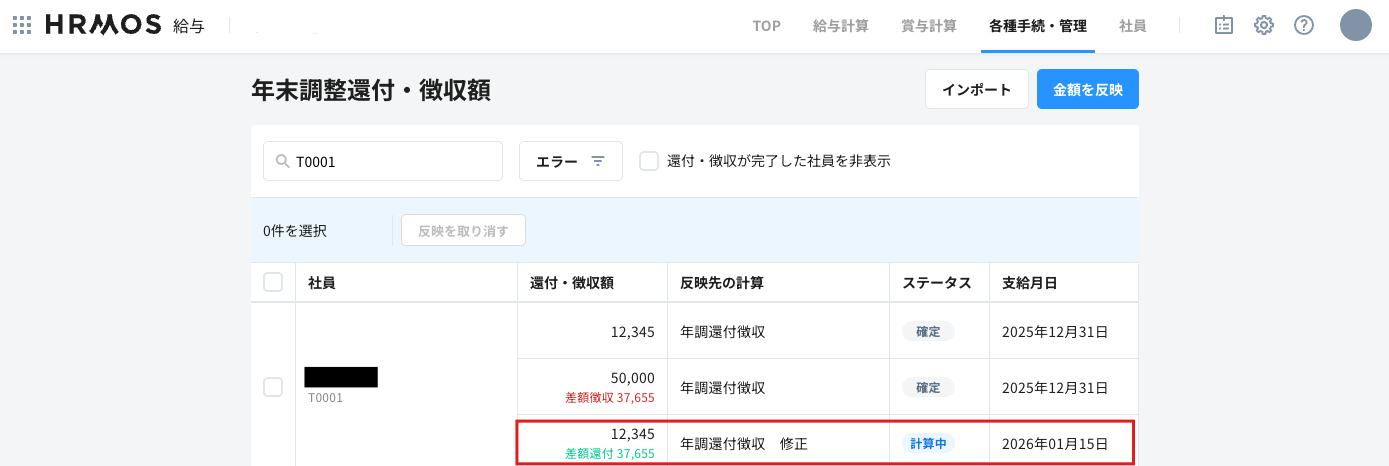Select the checkbox for employee T0001
Screen dimensions: 1389x466
coord(273,387)
